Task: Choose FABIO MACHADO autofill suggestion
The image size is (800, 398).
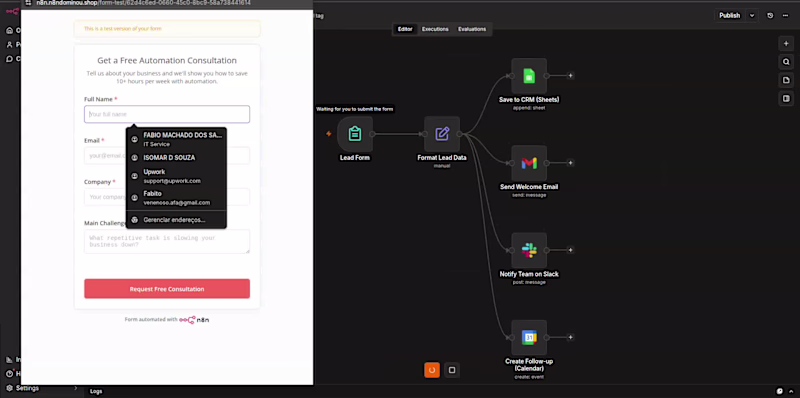Action: (176, 139)
